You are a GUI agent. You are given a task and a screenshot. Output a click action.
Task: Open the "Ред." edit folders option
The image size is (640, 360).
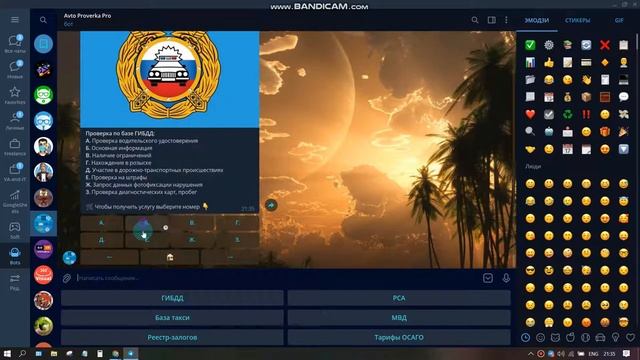(15, 282)
